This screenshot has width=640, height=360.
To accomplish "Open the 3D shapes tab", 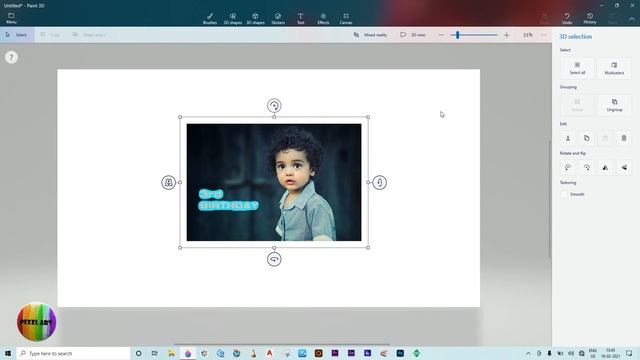I will tap(256, 18).
